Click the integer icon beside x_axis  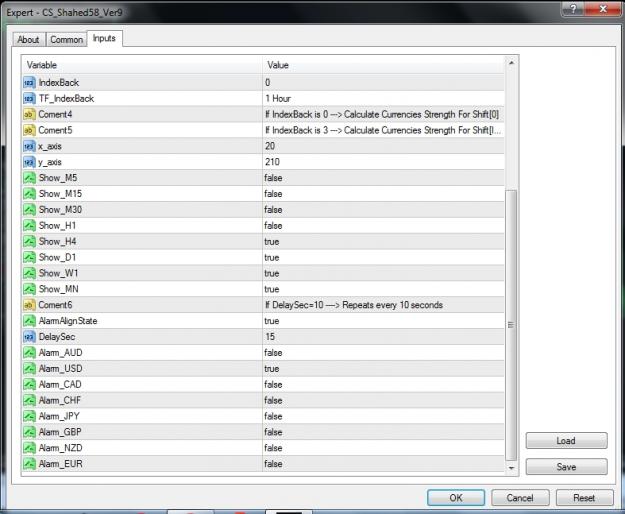[x=29, y=146]
